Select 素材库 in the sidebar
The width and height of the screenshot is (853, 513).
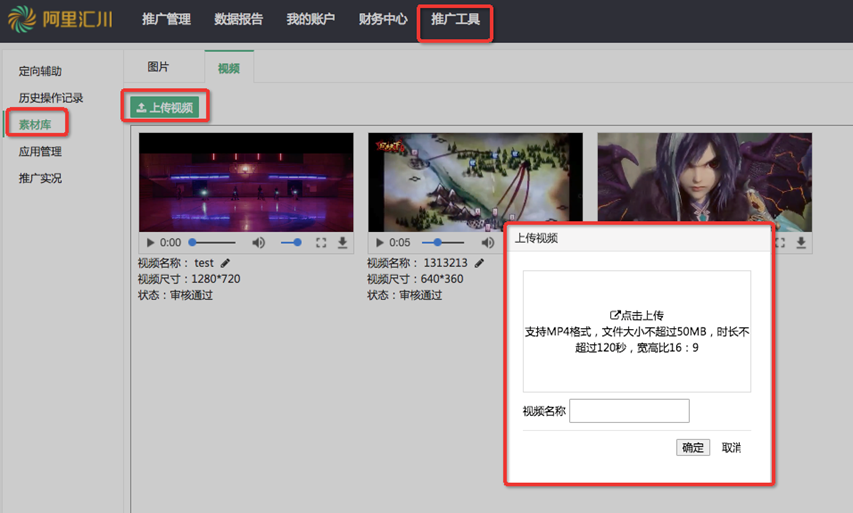click(35, 125)
